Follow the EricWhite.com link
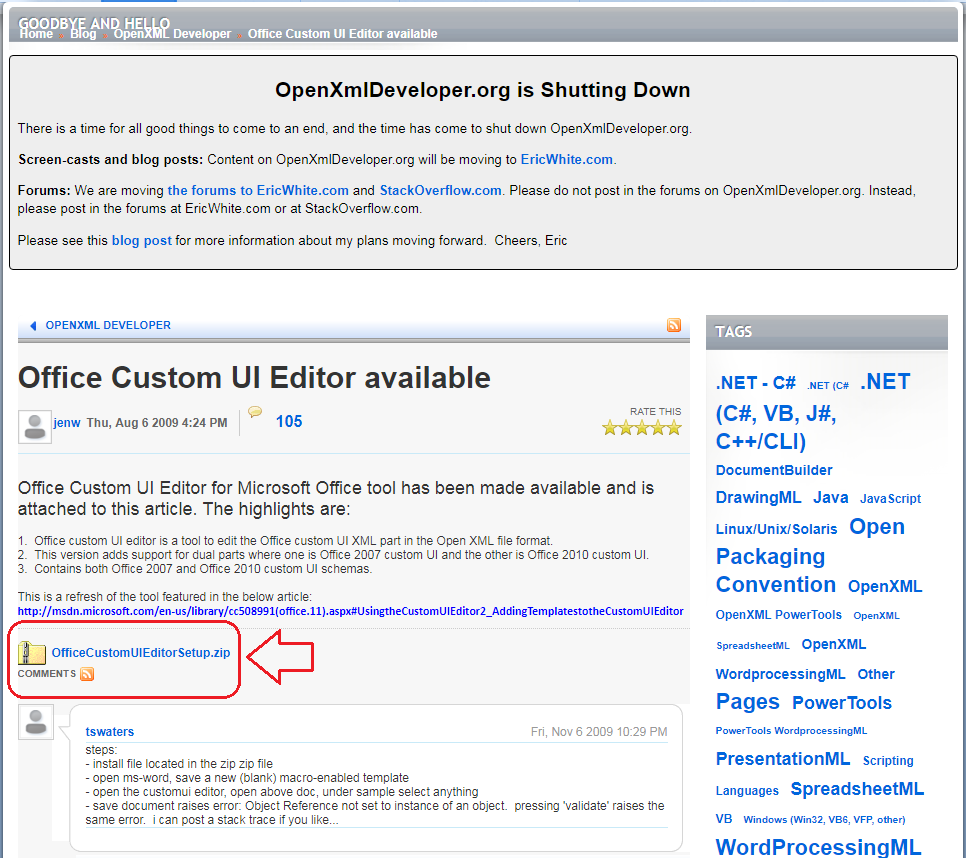 (567, 160)
